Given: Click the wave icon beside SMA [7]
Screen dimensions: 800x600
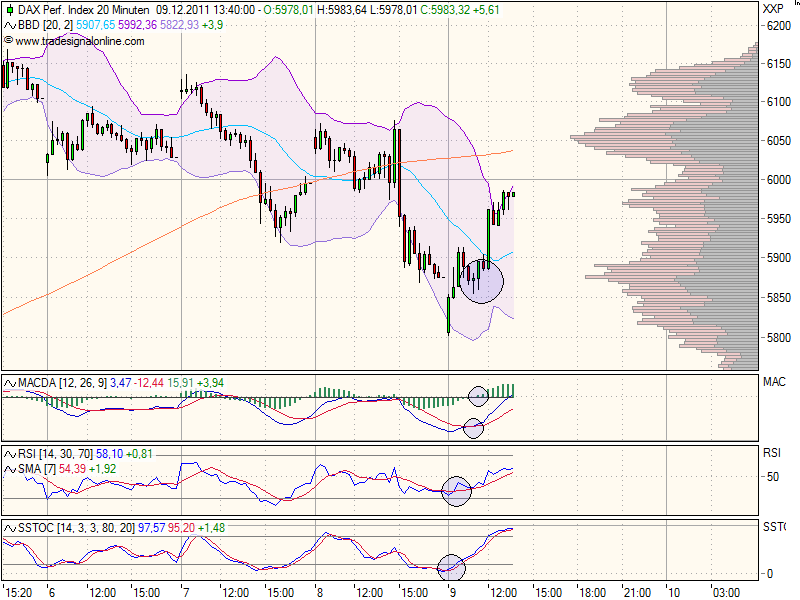Looking at the screenshot, I should [10, 468].
